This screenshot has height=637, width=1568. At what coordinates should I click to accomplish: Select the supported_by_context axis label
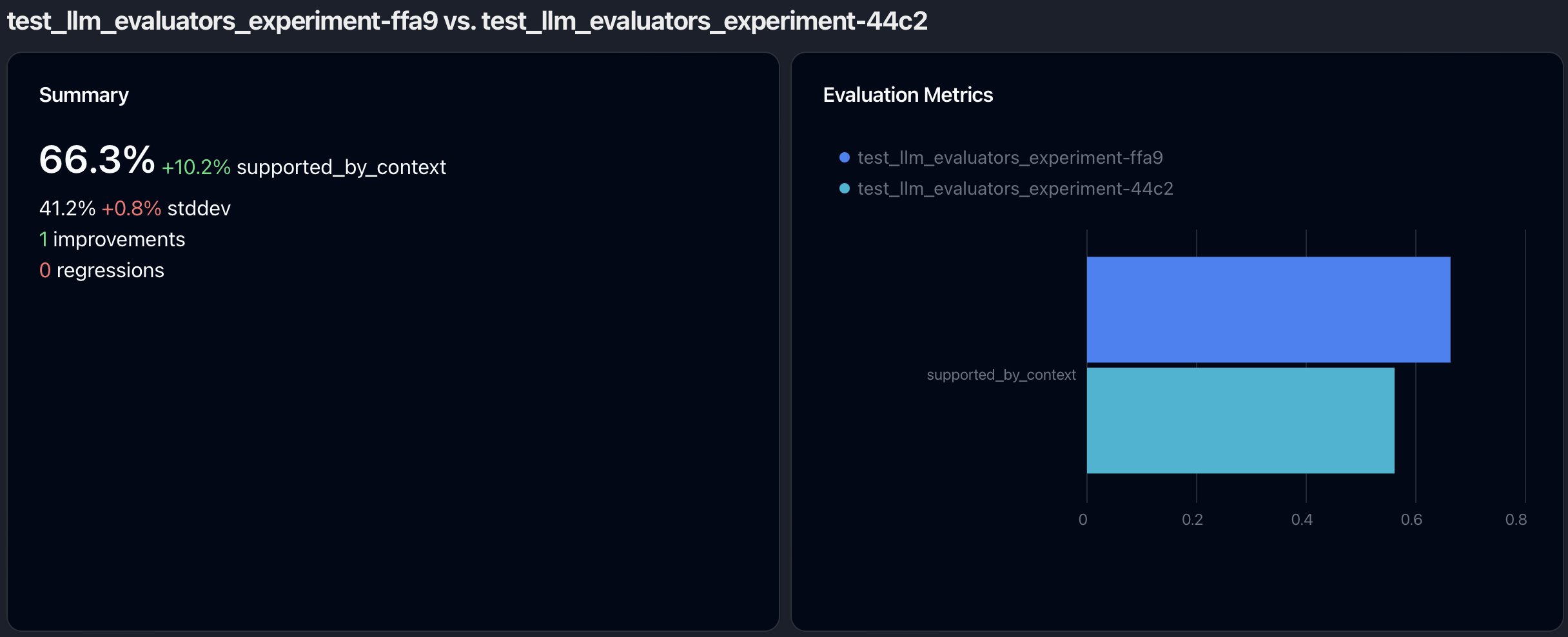tap(1001, 374)
